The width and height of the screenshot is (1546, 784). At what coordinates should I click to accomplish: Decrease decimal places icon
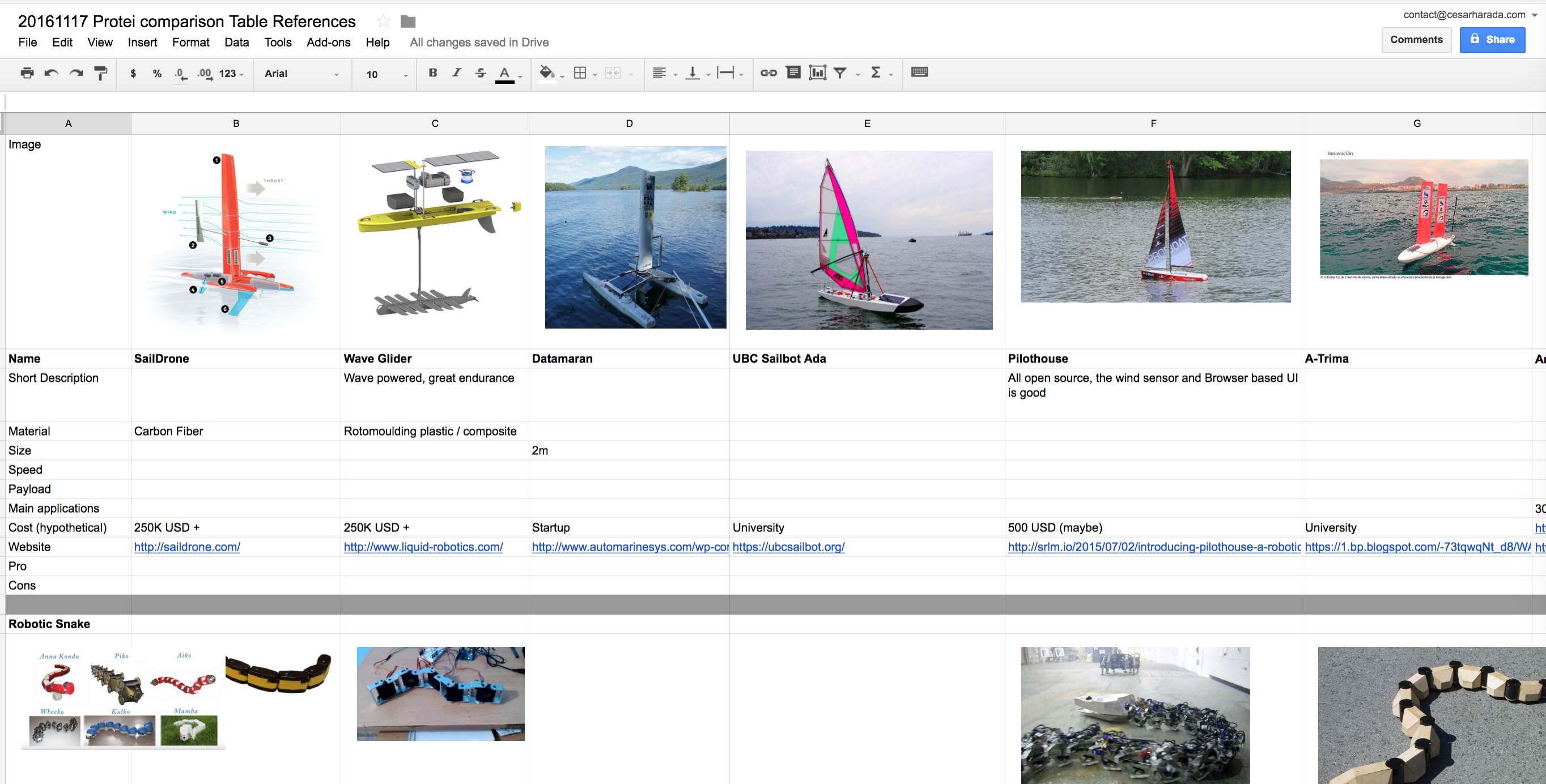click(181, 74)
